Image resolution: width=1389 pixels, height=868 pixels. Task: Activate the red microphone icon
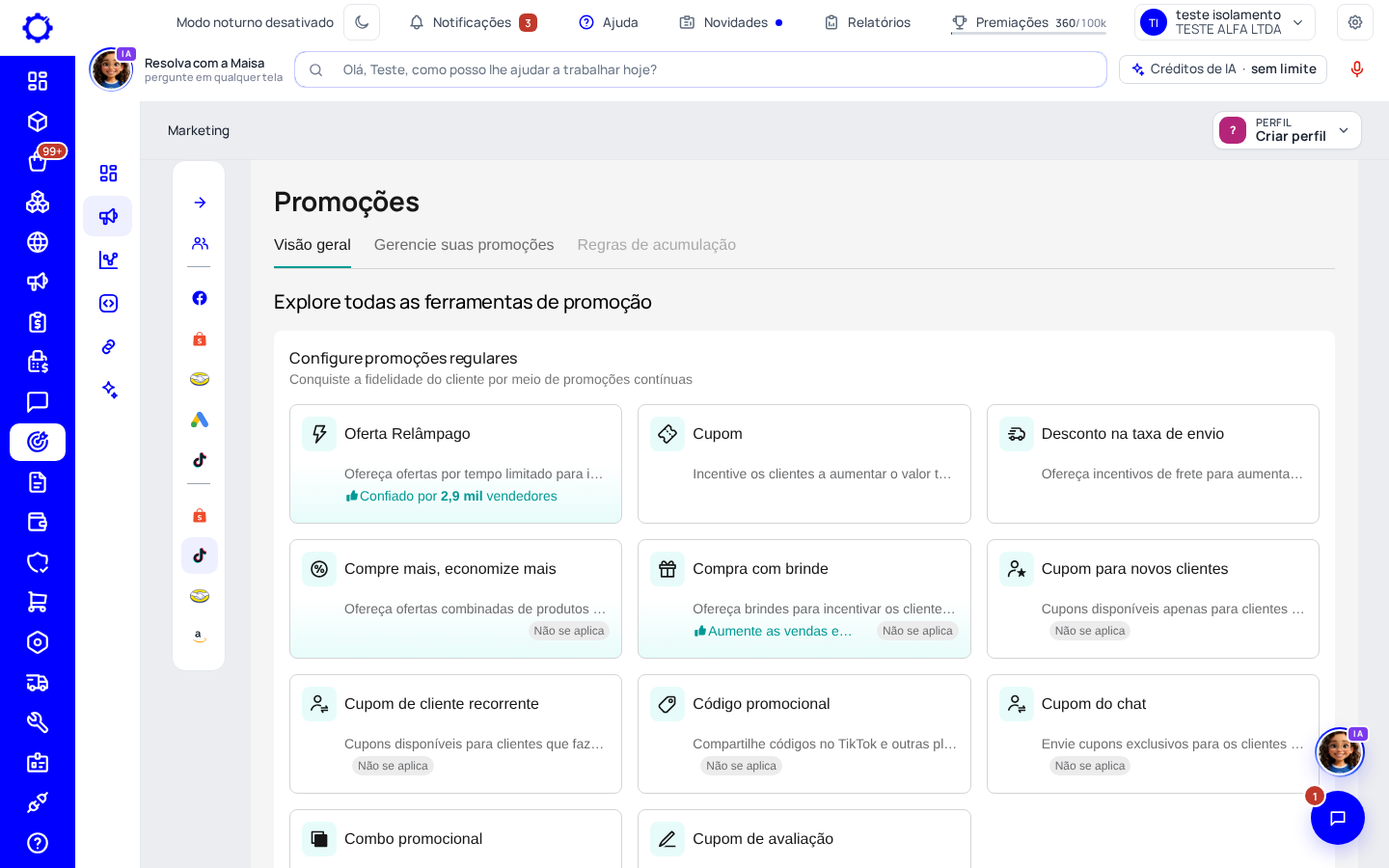click(x=1357, y=69)
